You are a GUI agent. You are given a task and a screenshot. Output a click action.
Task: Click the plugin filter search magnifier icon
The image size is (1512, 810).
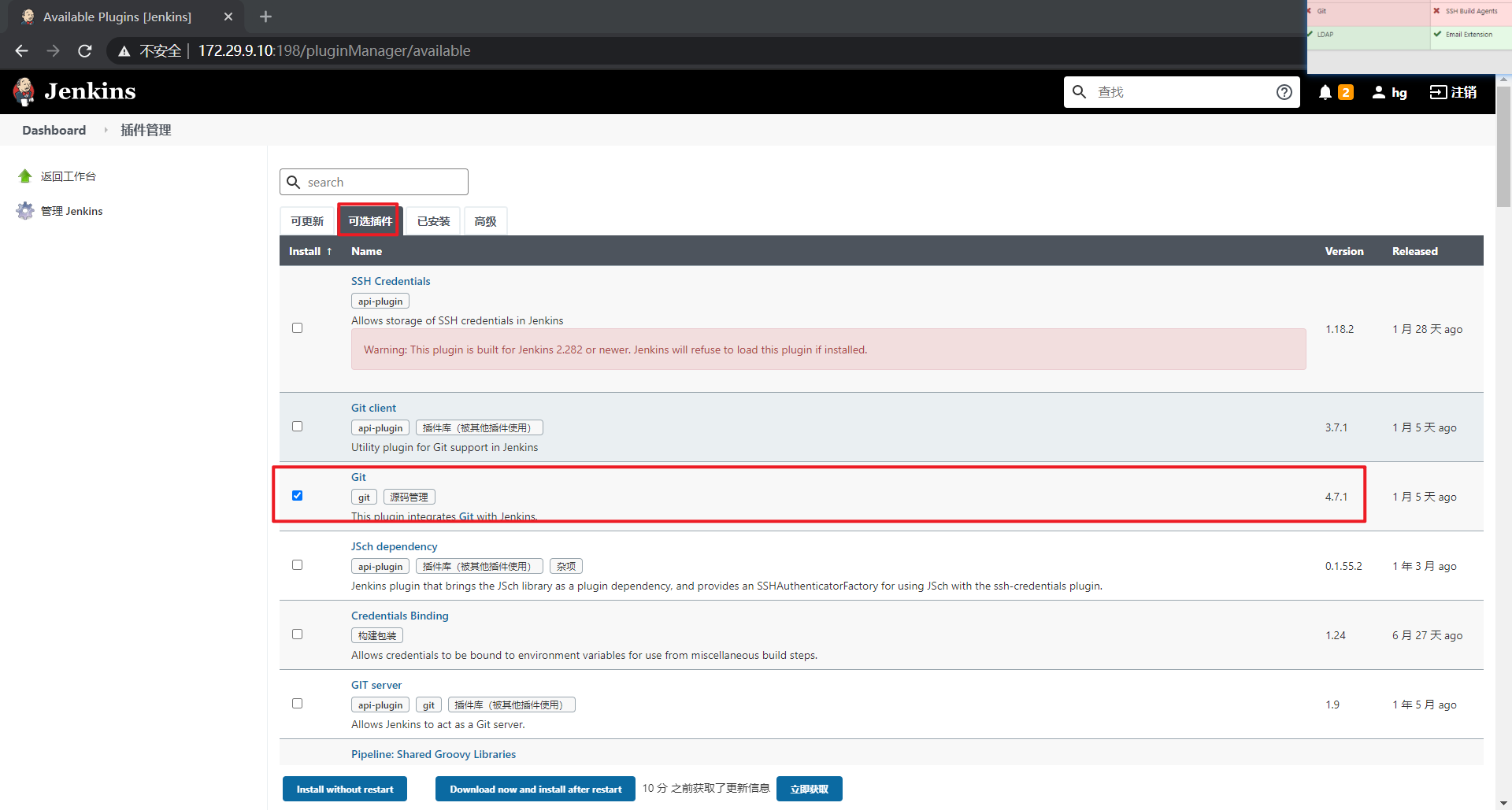[293, 182]
